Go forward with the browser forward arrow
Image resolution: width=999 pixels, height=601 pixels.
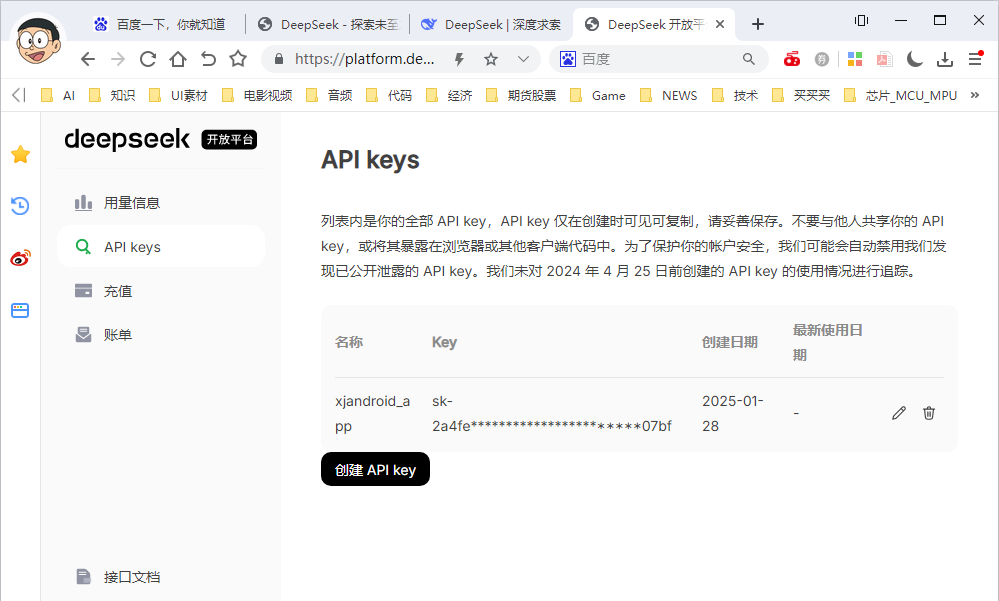point(118,59)
